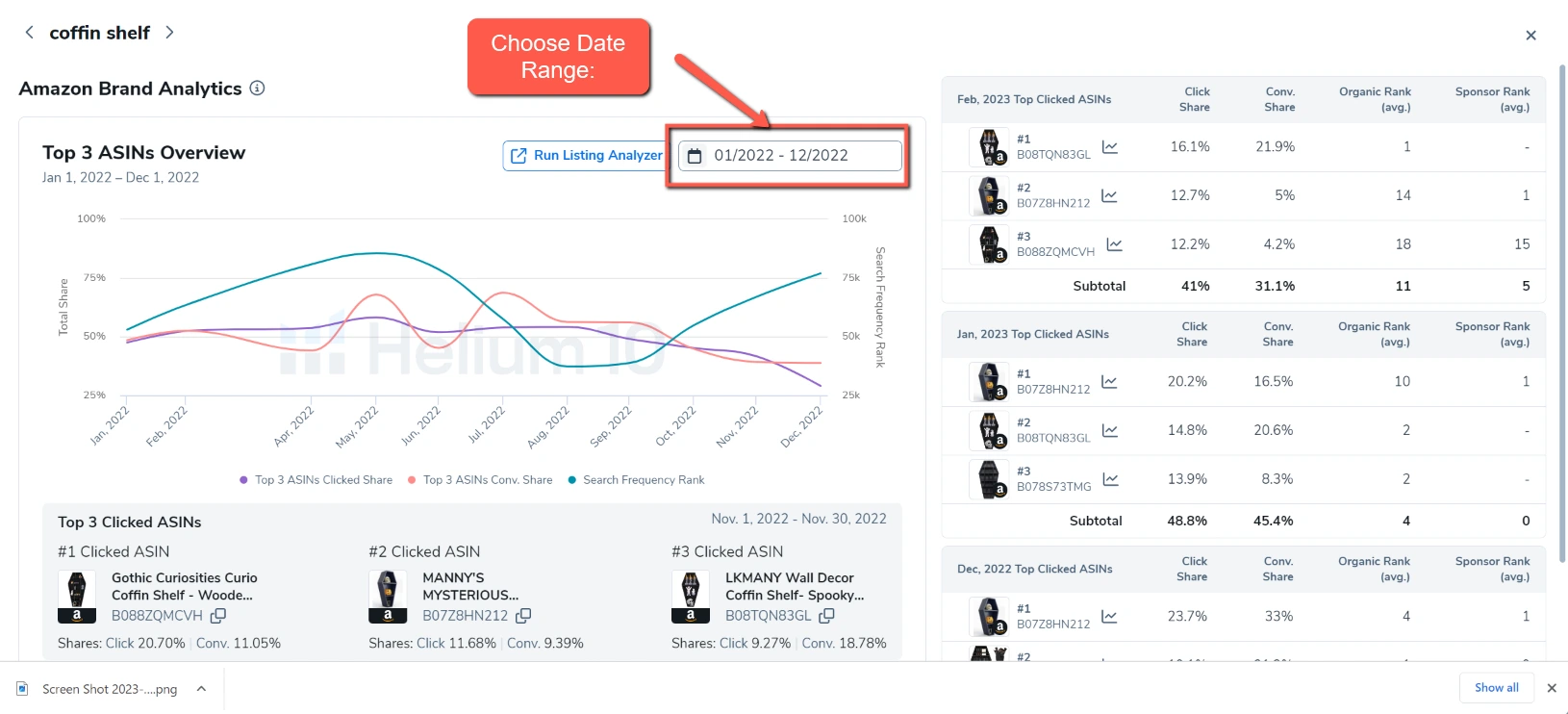Open date range picker 01/2022 - 12/2022

791,156
